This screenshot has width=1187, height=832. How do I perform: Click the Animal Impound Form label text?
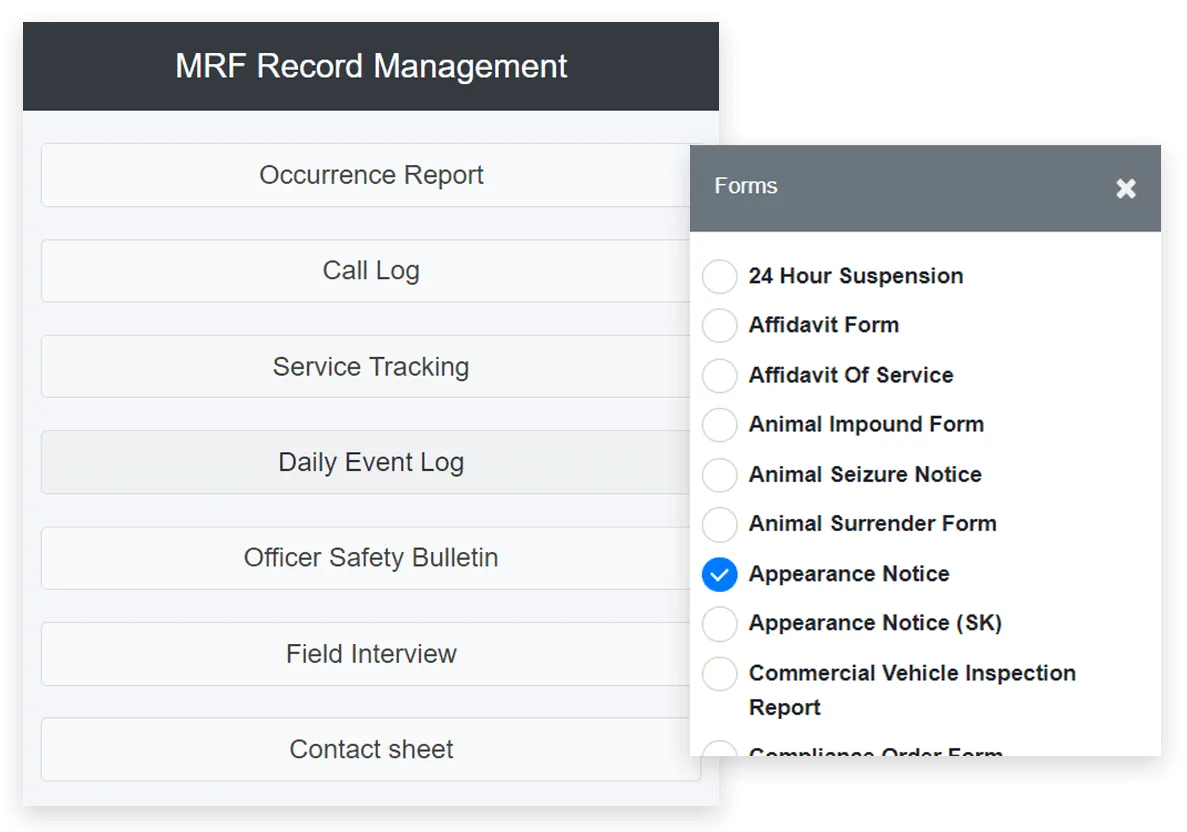(866, 424)
